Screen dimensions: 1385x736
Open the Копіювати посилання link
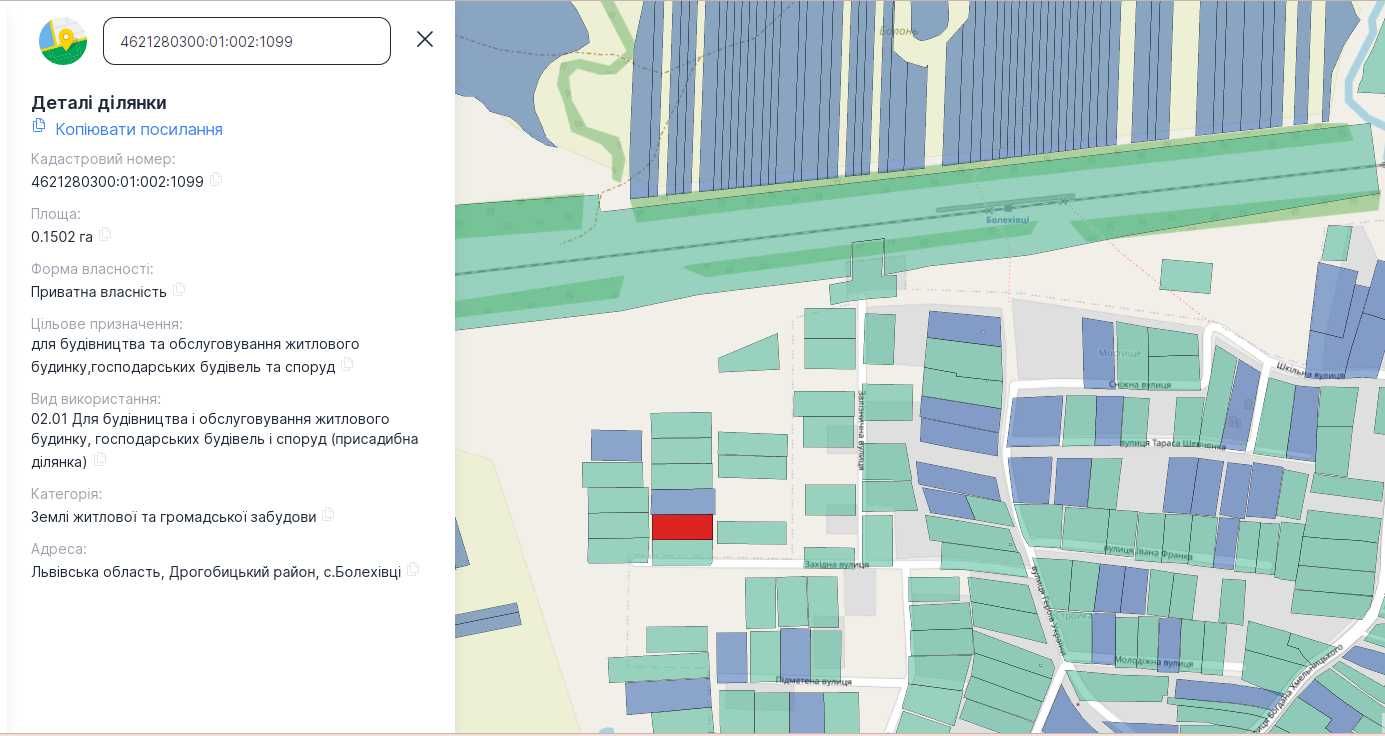click(x=139, y=129)
